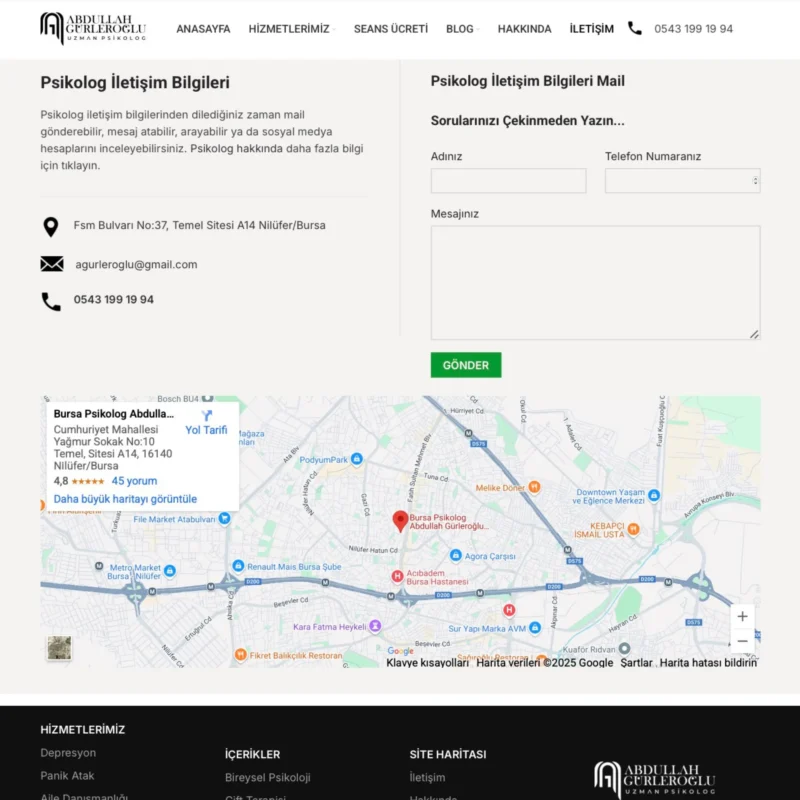
Task: Click the phone icon beside 0543 199 19 94
Action: tap(51, 302)
